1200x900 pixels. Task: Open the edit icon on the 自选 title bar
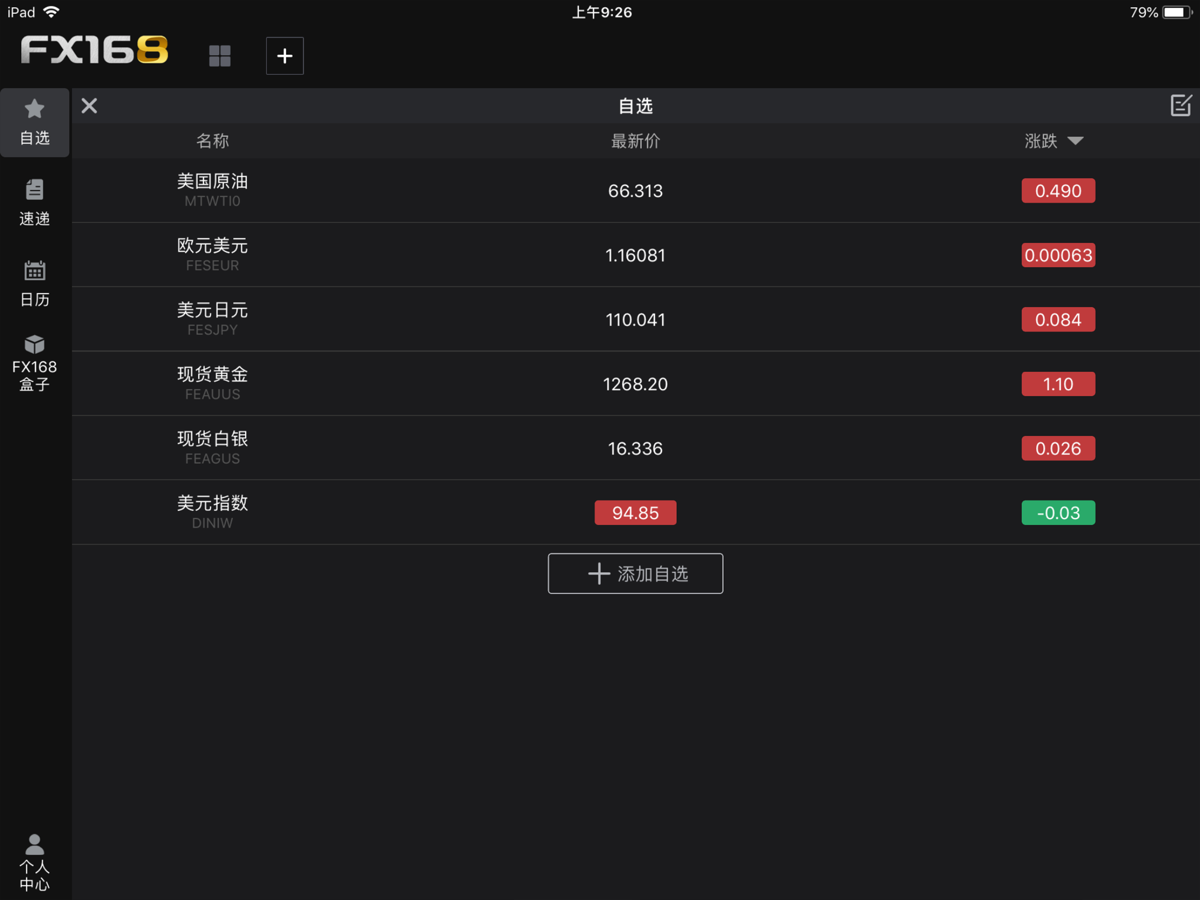click(1181, 105)
